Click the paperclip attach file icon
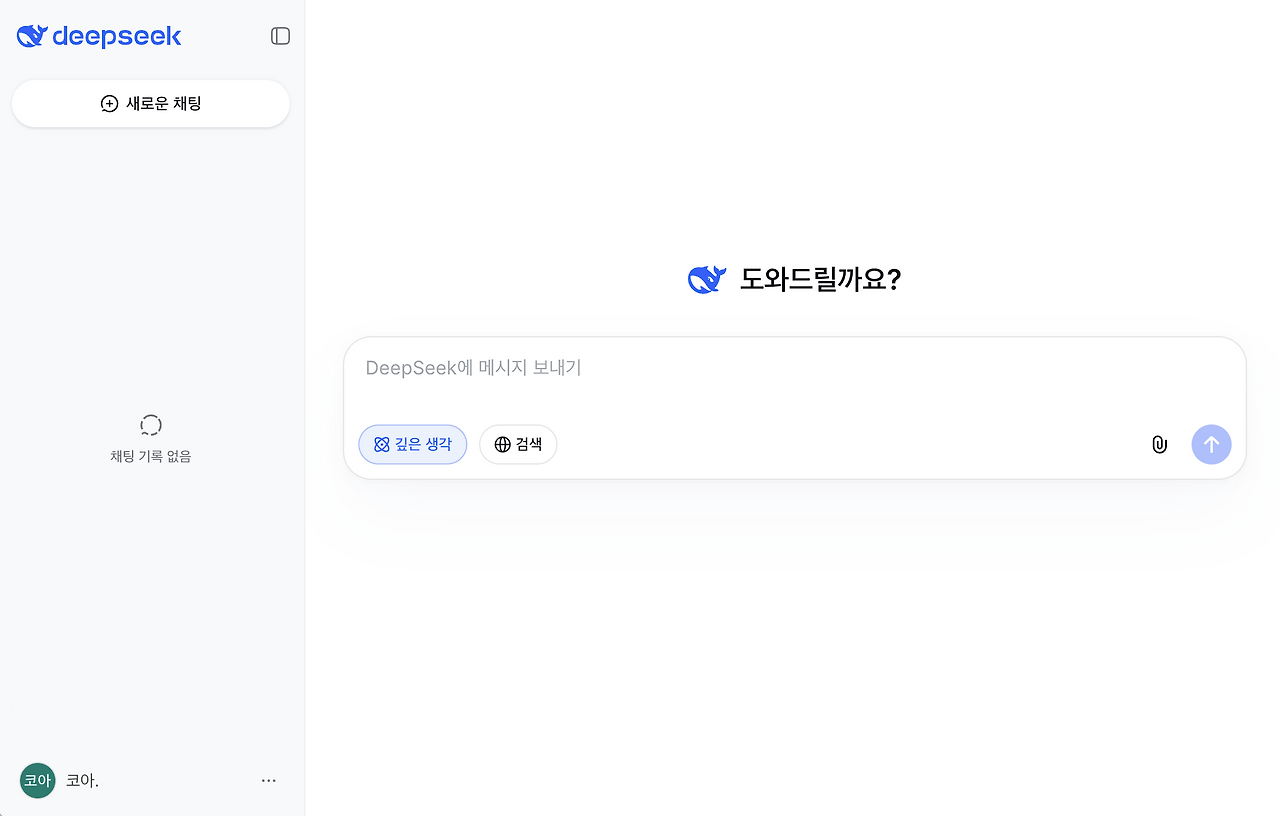The width and height of the screenshot is (1280, 816). point(1159,445)
